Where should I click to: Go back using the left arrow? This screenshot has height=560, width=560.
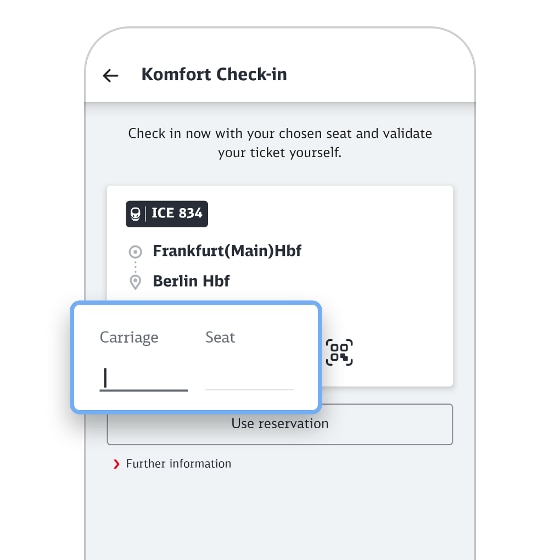110,75
